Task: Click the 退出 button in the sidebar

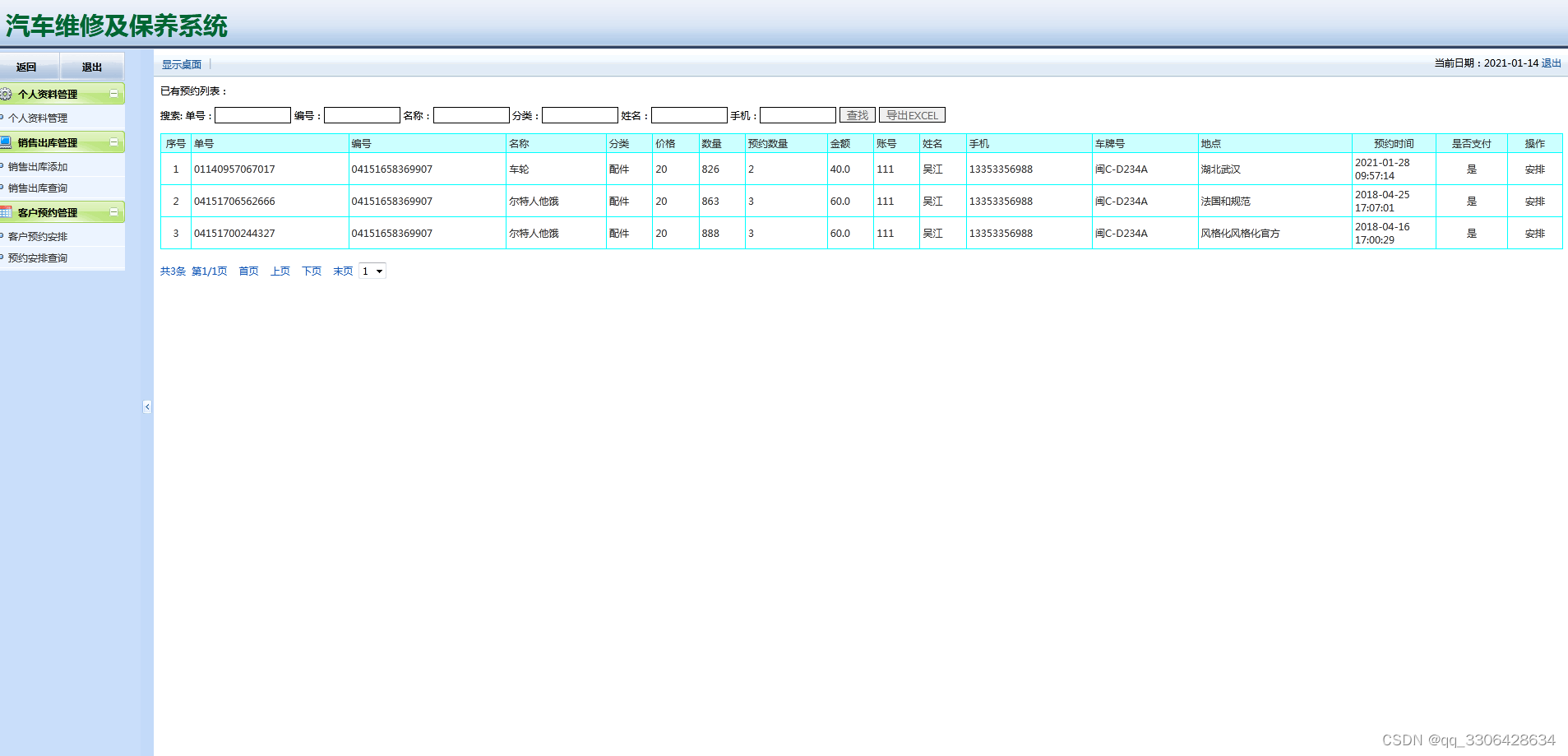Action: click(x=92, y=67)
